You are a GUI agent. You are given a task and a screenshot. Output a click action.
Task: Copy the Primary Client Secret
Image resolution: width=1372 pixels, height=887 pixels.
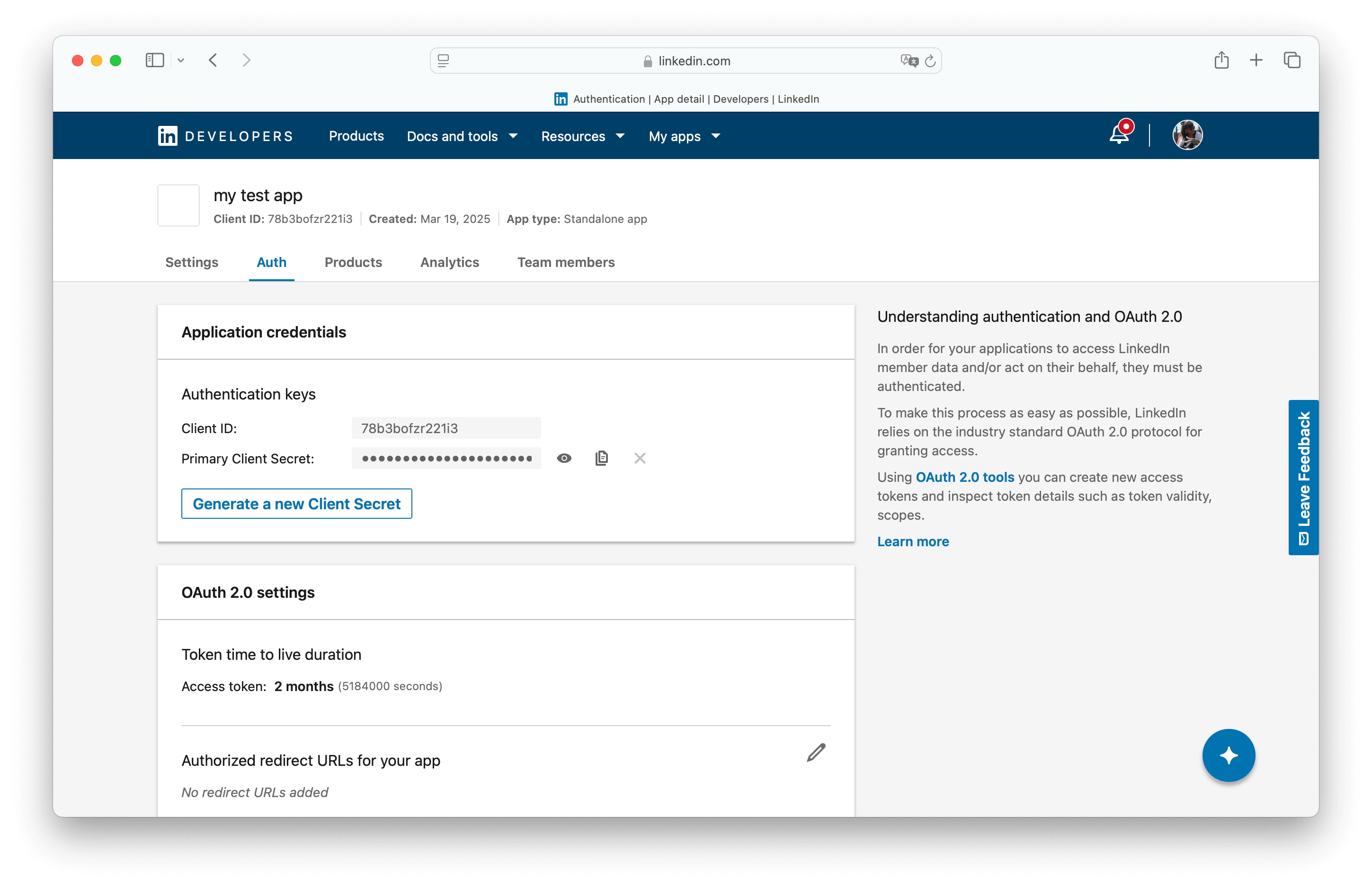click(x=602, y=458)
